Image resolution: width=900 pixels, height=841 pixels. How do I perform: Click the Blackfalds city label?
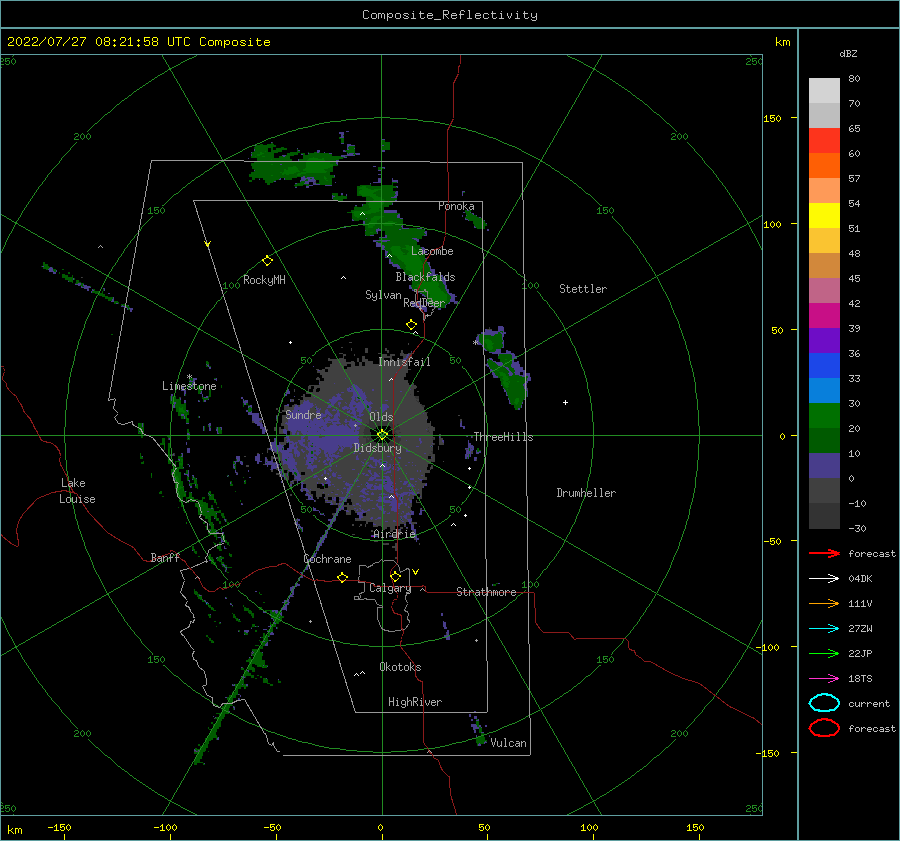[x=425, y=277]
